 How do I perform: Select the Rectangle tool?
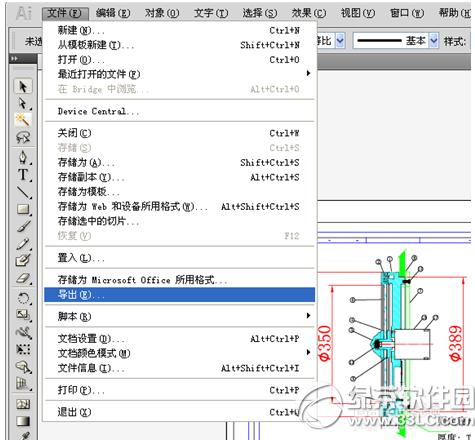23,209
